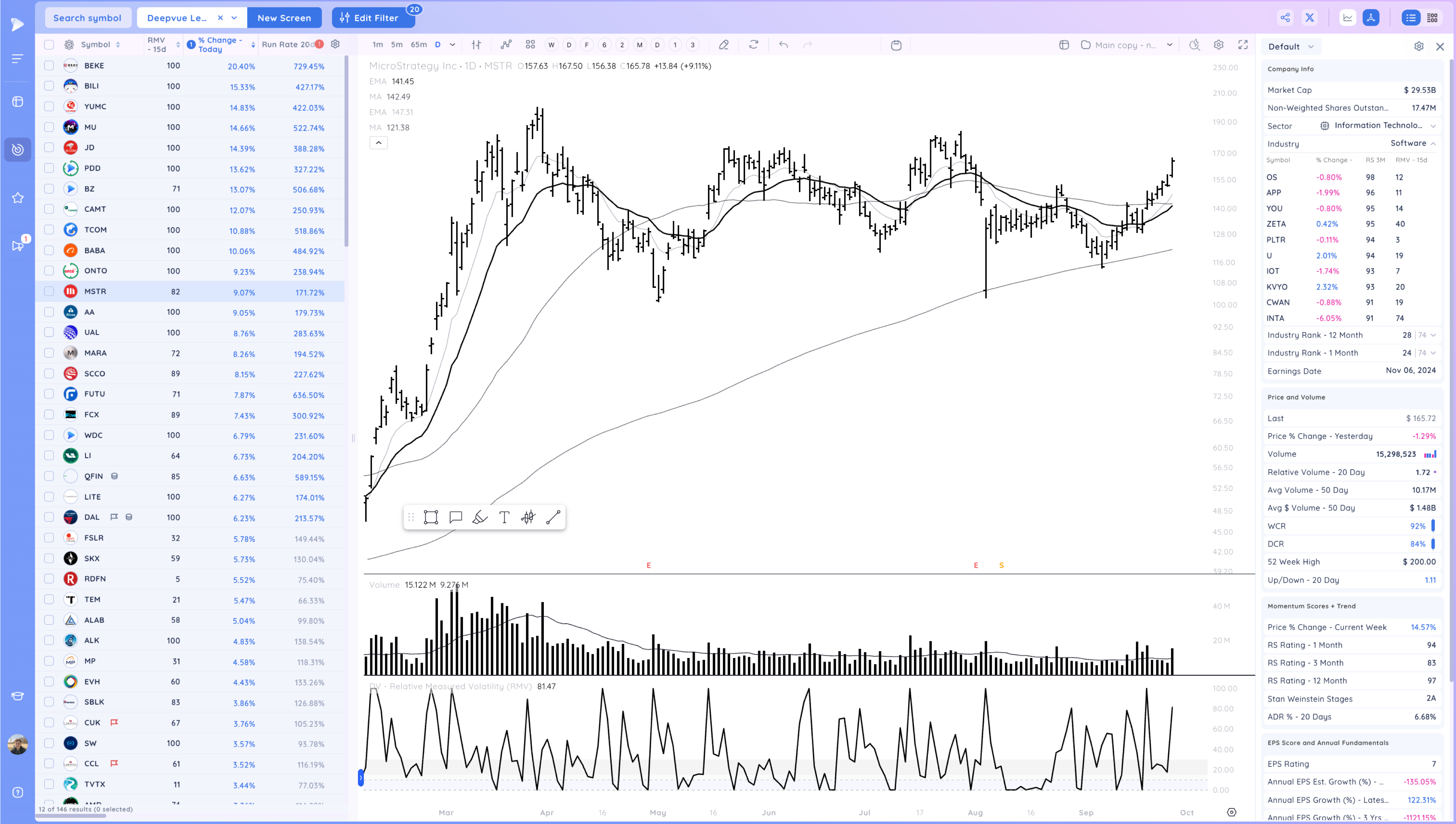
Task: Select the trend line drawing tool
Action: coord(553,517)
